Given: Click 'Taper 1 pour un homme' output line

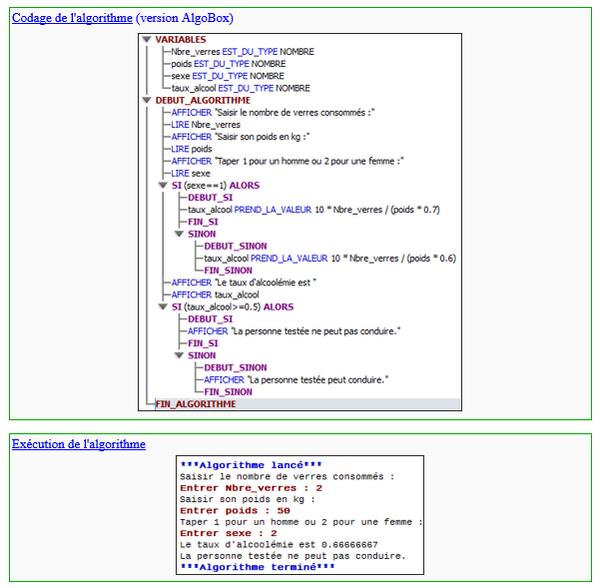Looking at the screenshot, I should tap(301, 522).
